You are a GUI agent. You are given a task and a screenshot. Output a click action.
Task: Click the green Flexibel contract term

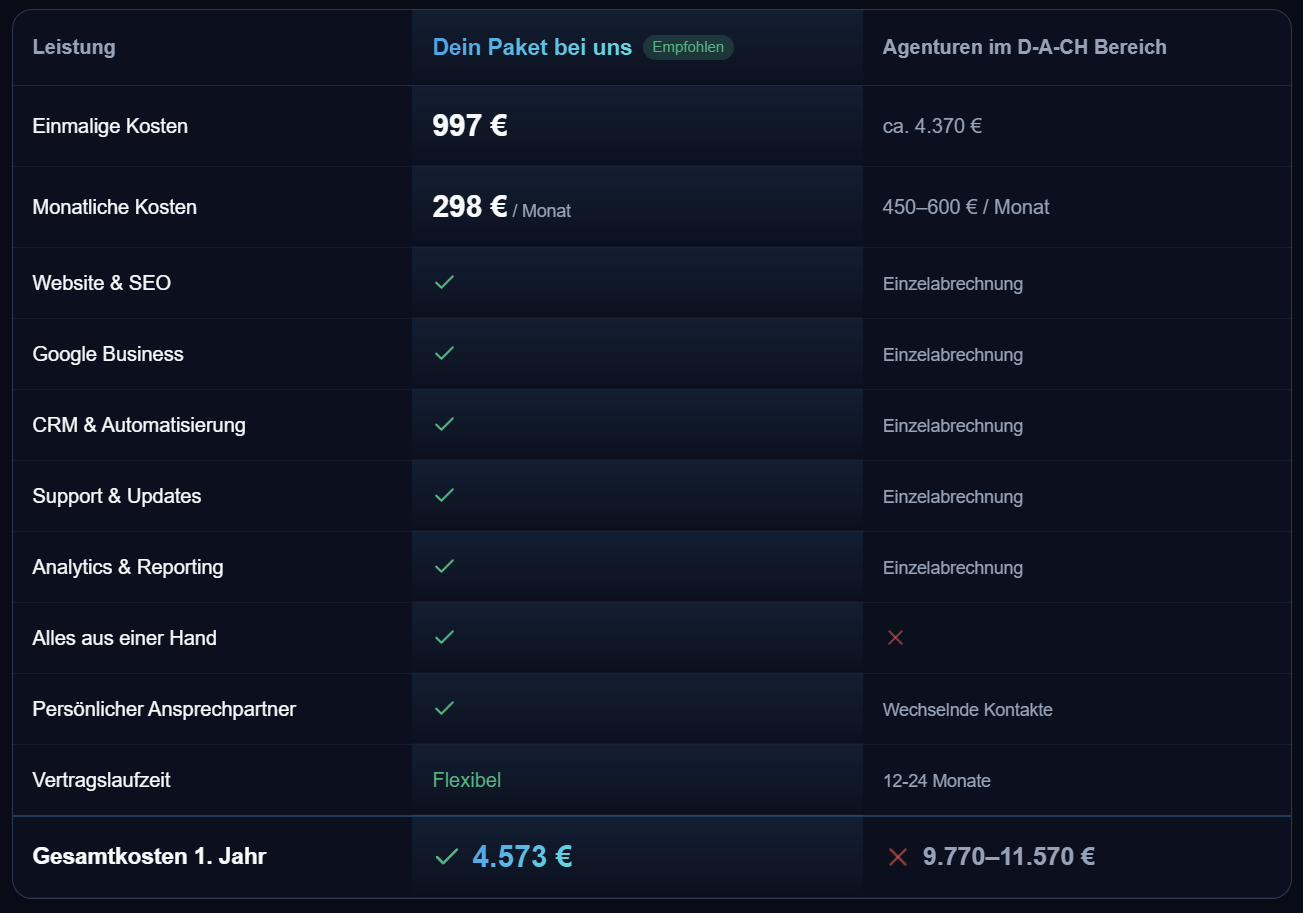pyautogui.click(x=466, y=780)
